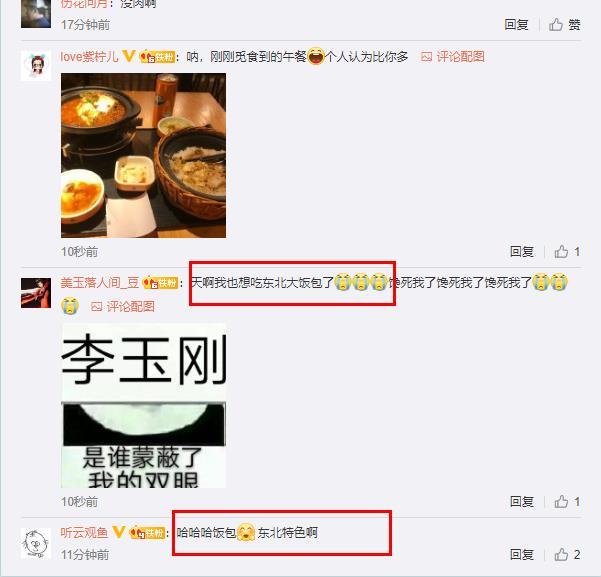Screen dimensions: 601x577
Task: Open 美玉落人间_豆's avatar picture
Action: click(36, 293)
